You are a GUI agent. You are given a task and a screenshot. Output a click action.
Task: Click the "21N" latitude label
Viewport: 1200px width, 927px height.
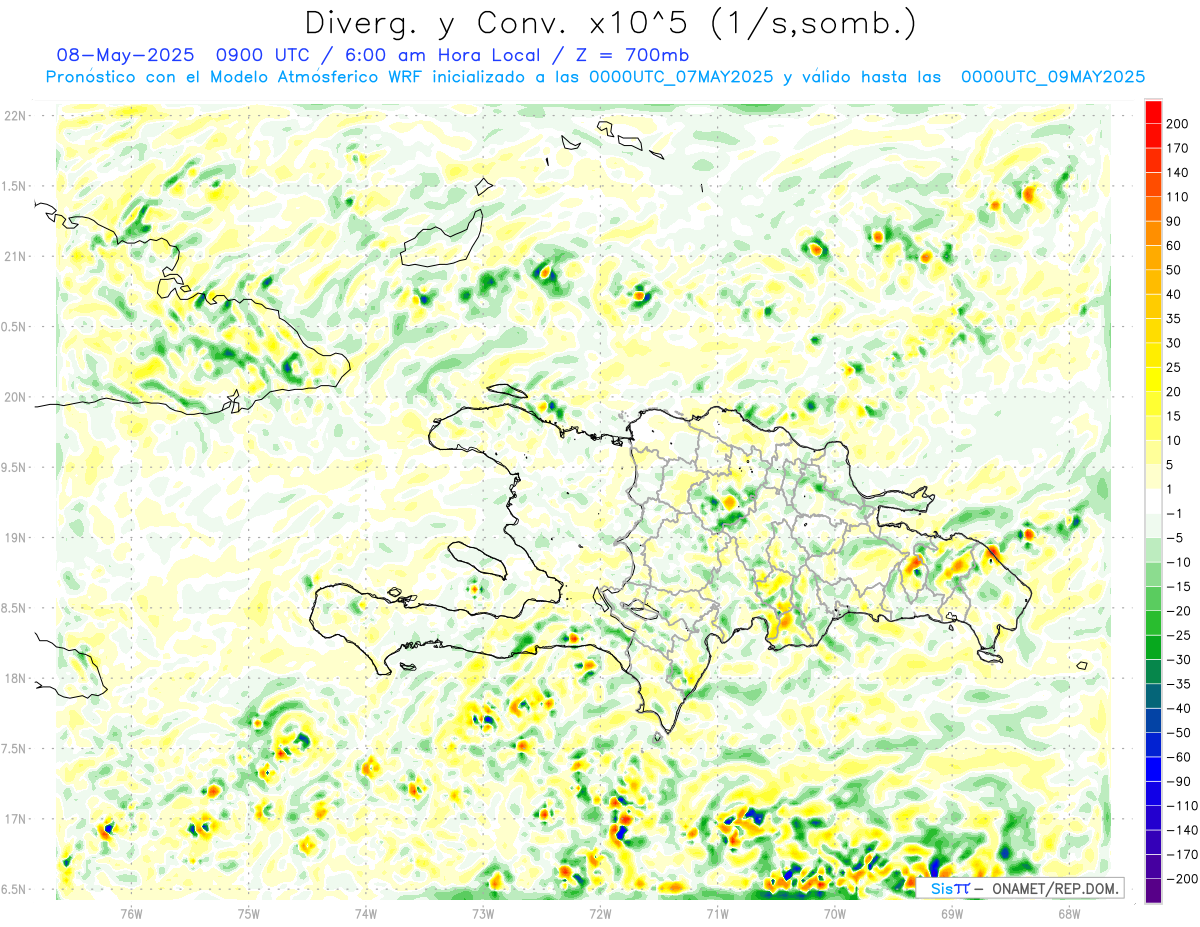15,257
